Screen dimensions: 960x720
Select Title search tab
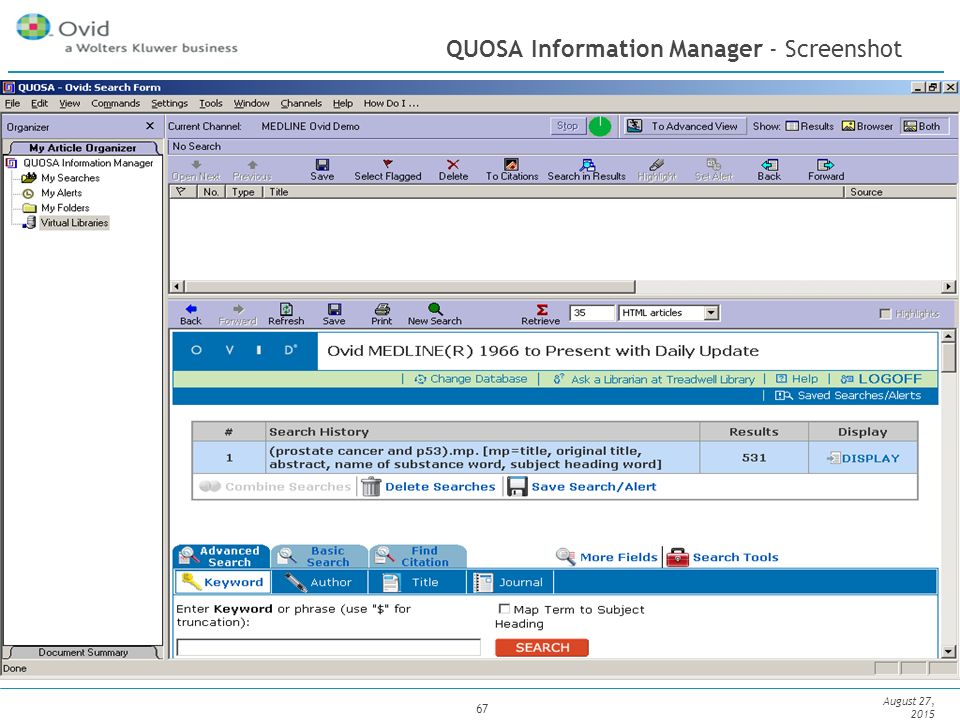[418, 582]
